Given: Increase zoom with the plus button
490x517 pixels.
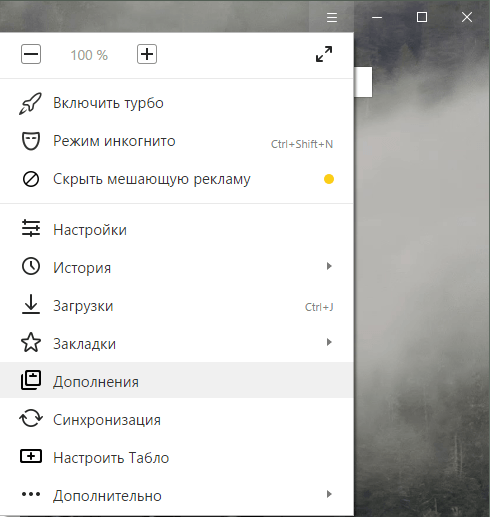Looking at the screenshot, I should pyautogui.click(x=147, y=54).
